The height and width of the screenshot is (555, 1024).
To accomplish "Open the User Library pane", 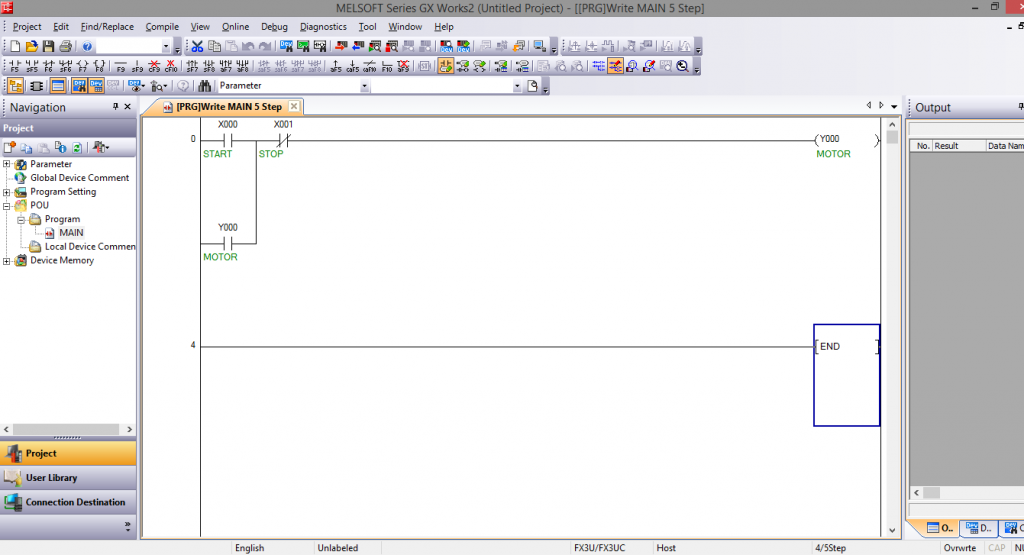I will pos(51,478).
